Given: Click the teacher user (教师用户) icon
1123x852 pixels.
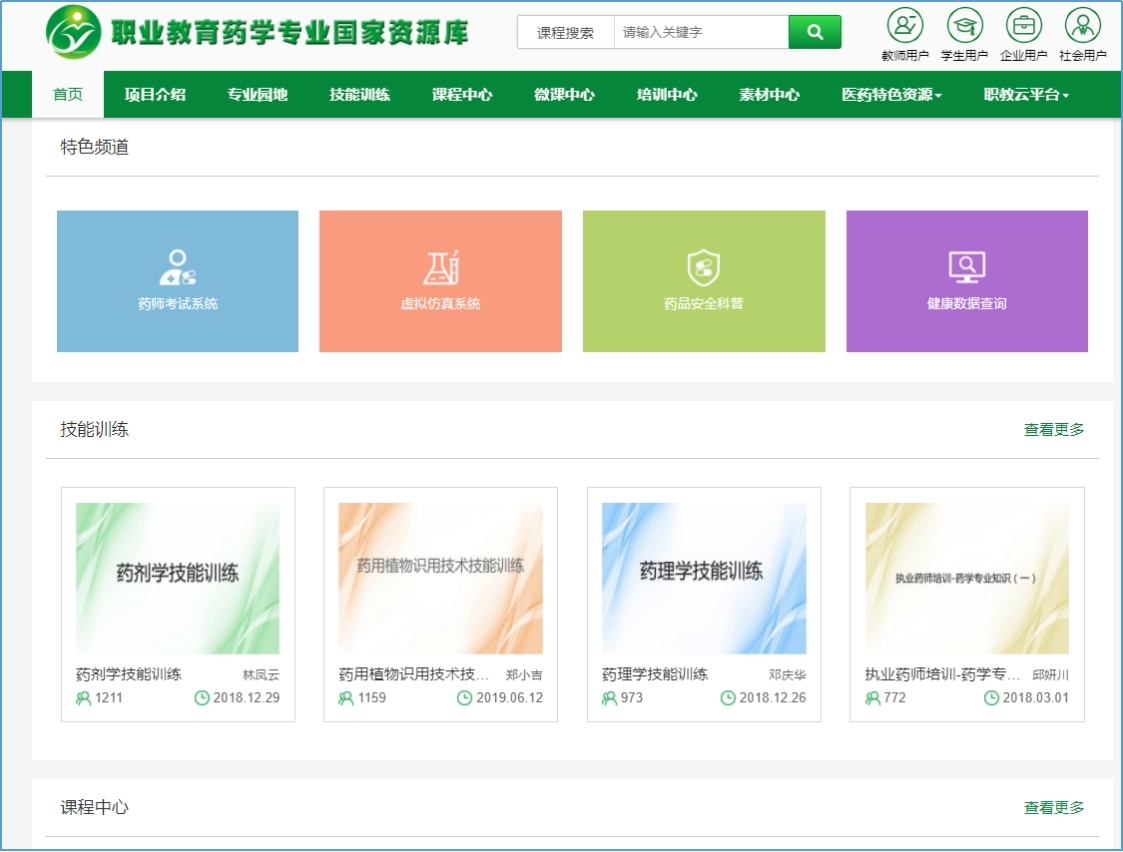Looking at the screenshot, I should [905, 25].
